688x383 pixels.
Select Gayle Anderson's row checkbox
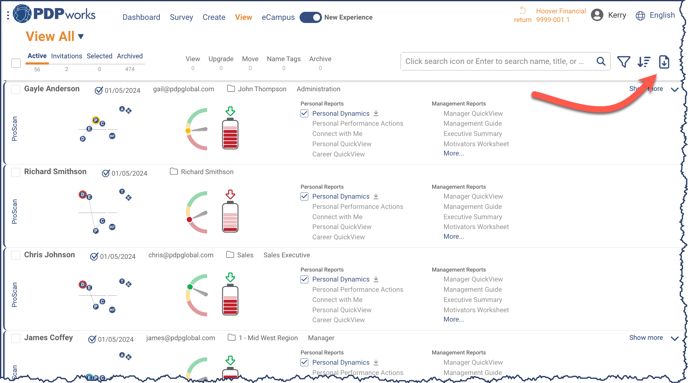pyautogui.click(x=15, y=89)
